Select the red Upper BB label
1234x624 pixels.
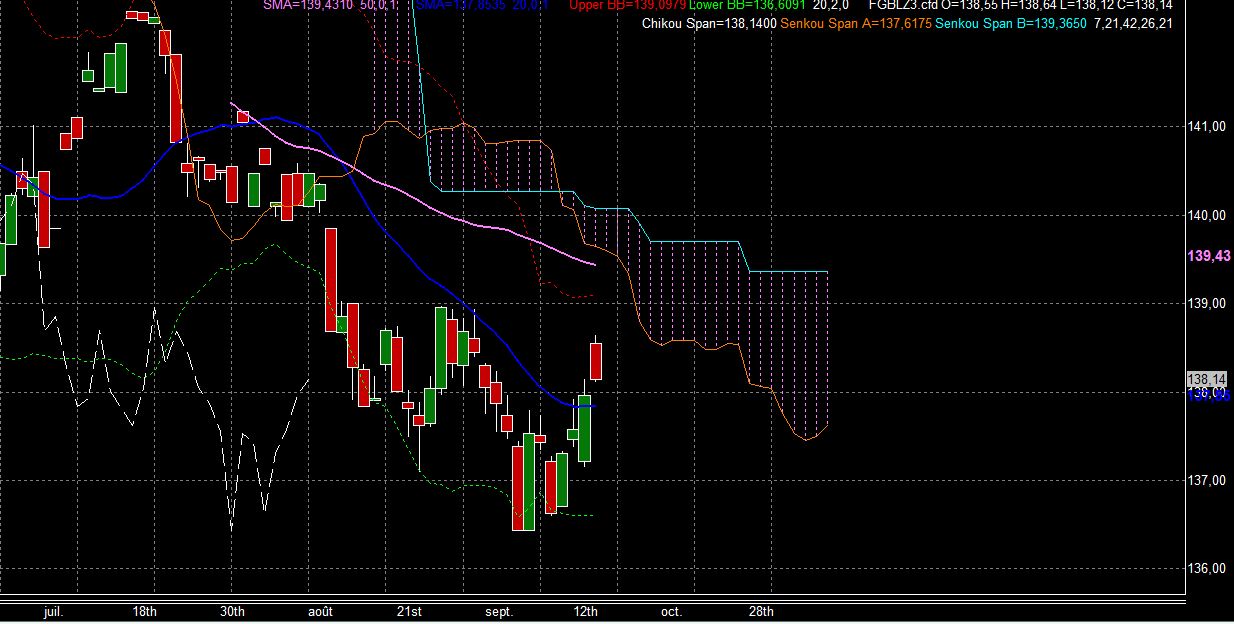pyautogui.click(x=628, y=6)
